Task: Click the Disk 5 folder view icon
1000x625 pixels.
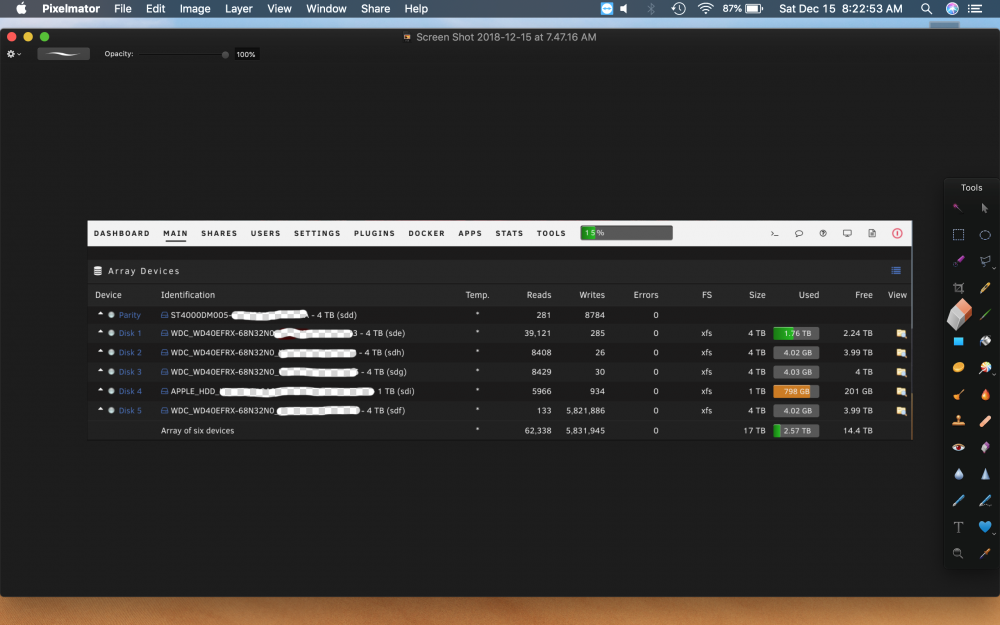Action: point(901,411)
